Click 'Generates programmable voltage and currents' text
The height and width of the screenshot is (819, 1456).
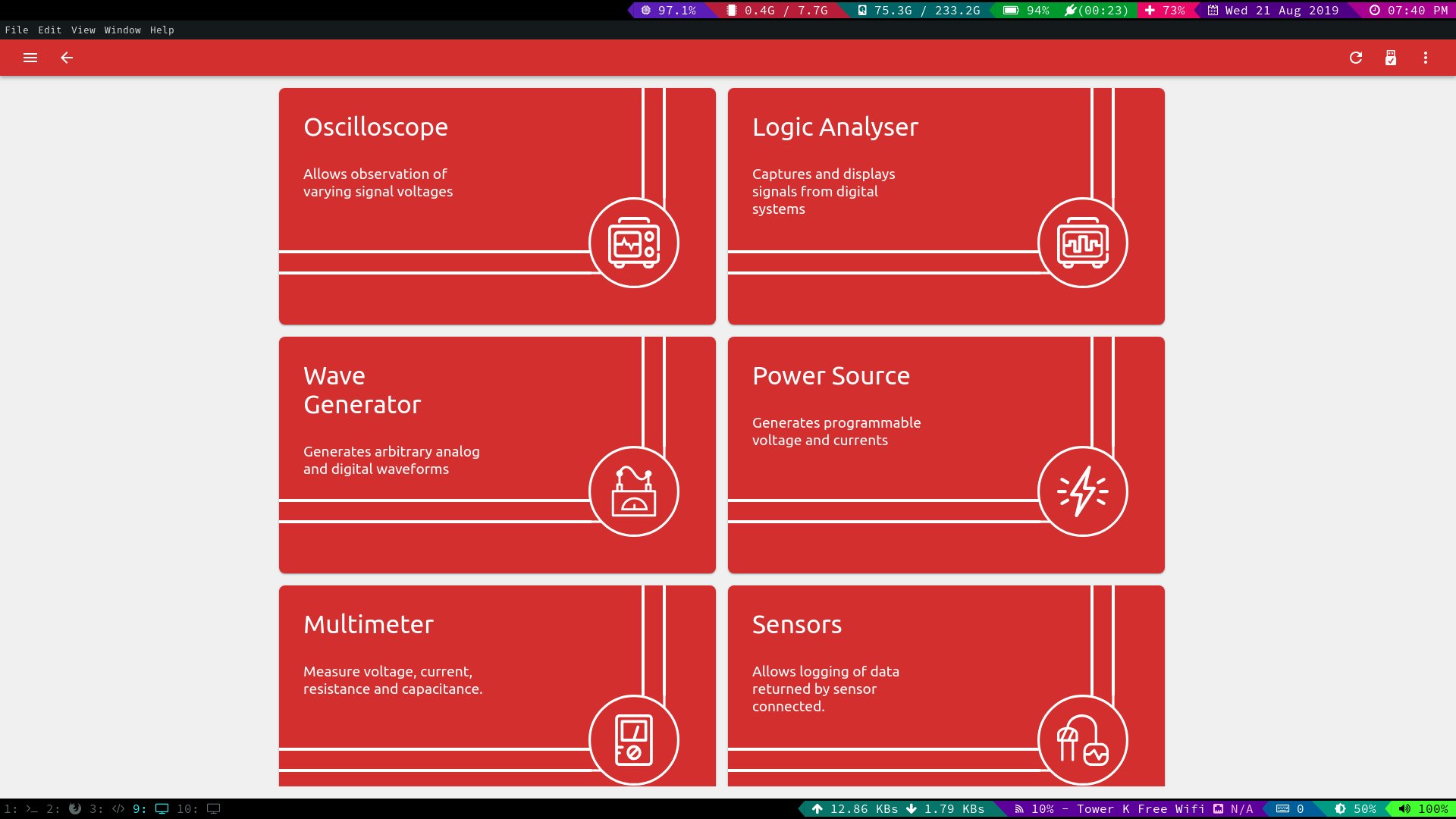[836, 431]
